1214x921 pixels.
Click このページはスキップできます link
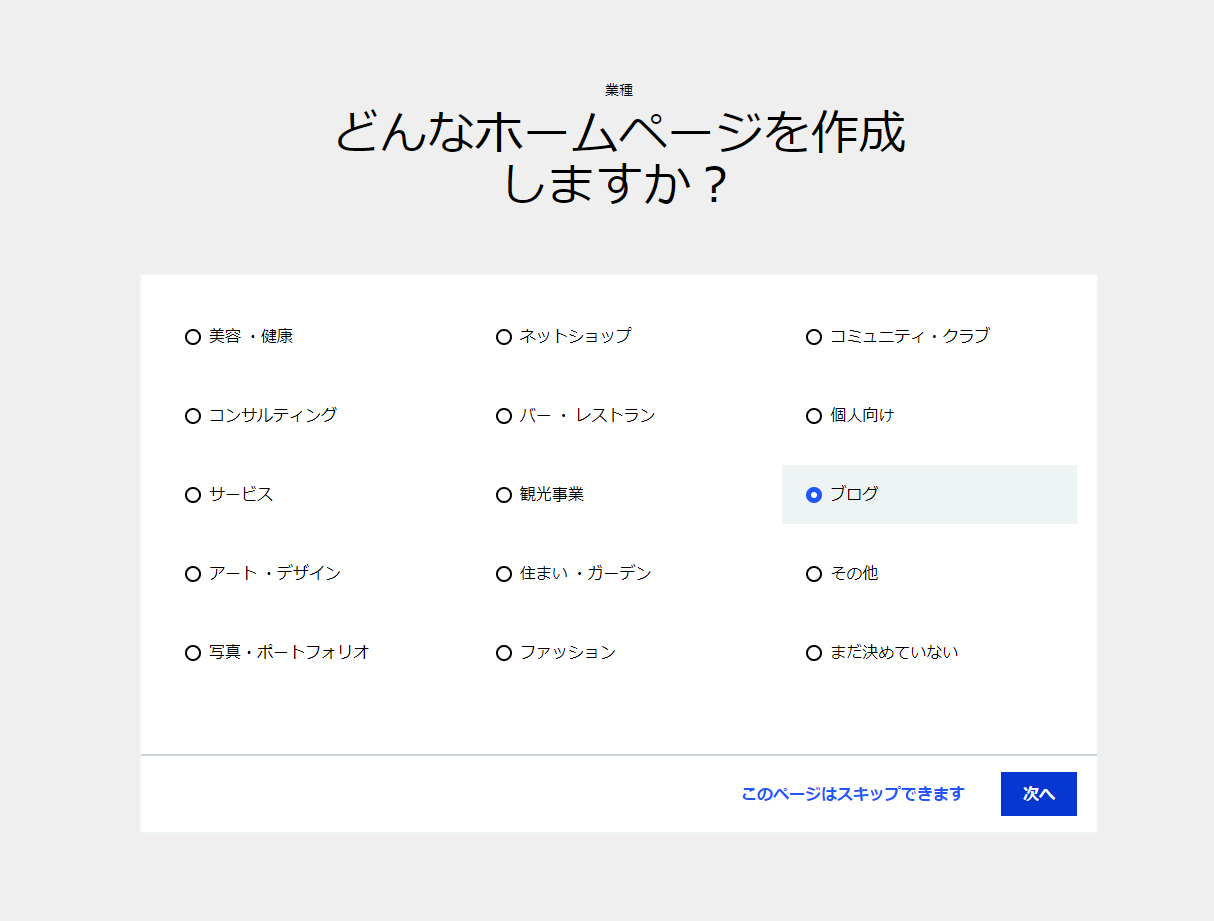coord(852,794)
